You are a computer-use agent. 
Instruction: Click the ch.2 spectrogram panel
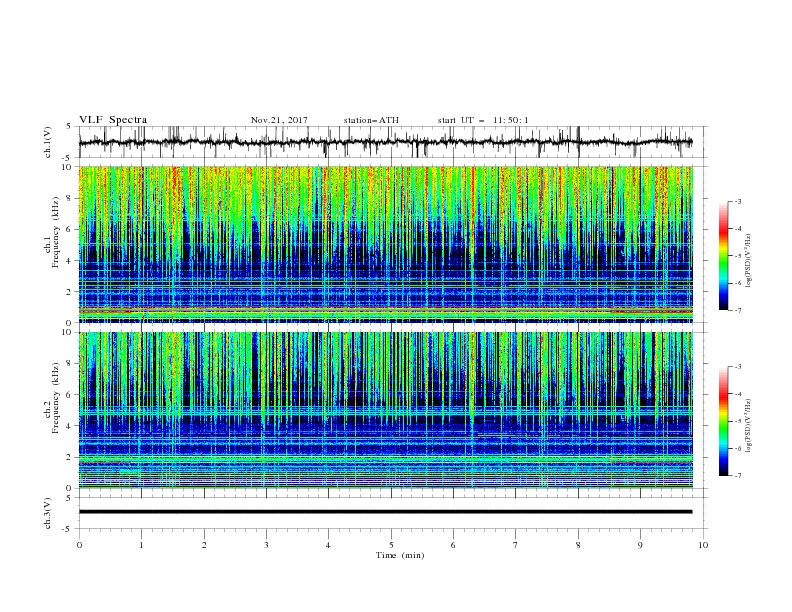[x=386, y=410]
